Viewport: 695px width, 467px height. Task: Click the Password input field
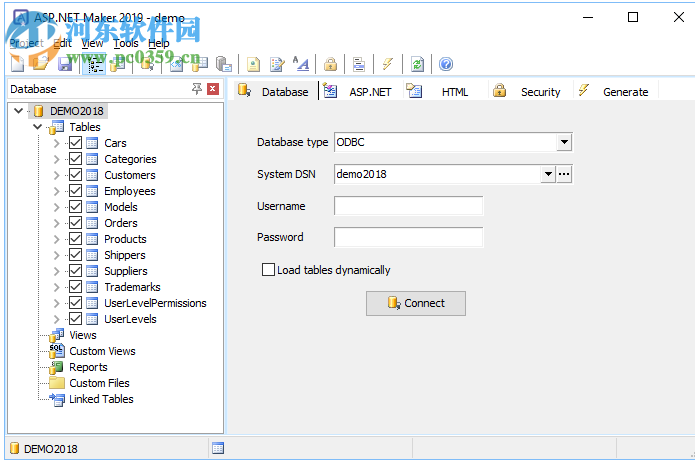click(408, 237)
